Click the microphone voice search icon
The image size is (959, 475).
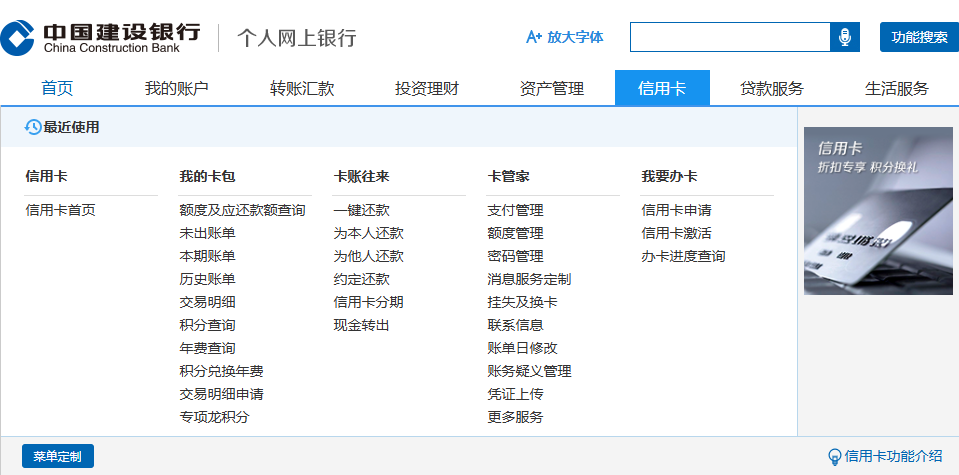point(845,37)
